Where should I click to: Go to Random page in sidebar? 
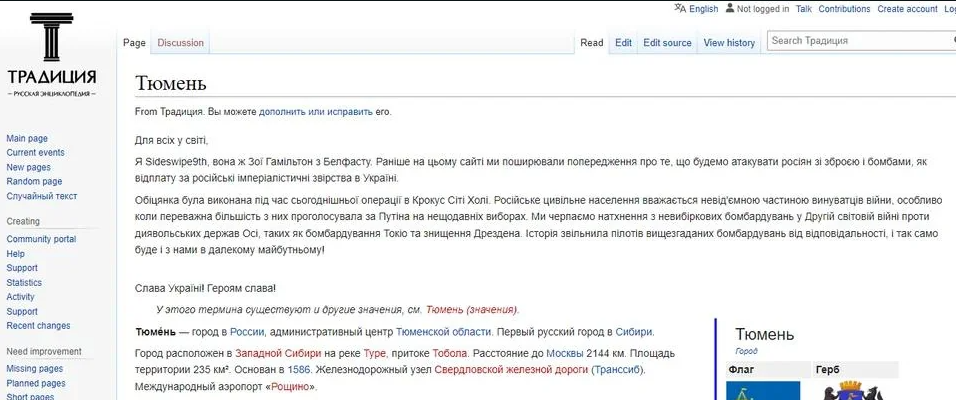click(x=34, y=182)
